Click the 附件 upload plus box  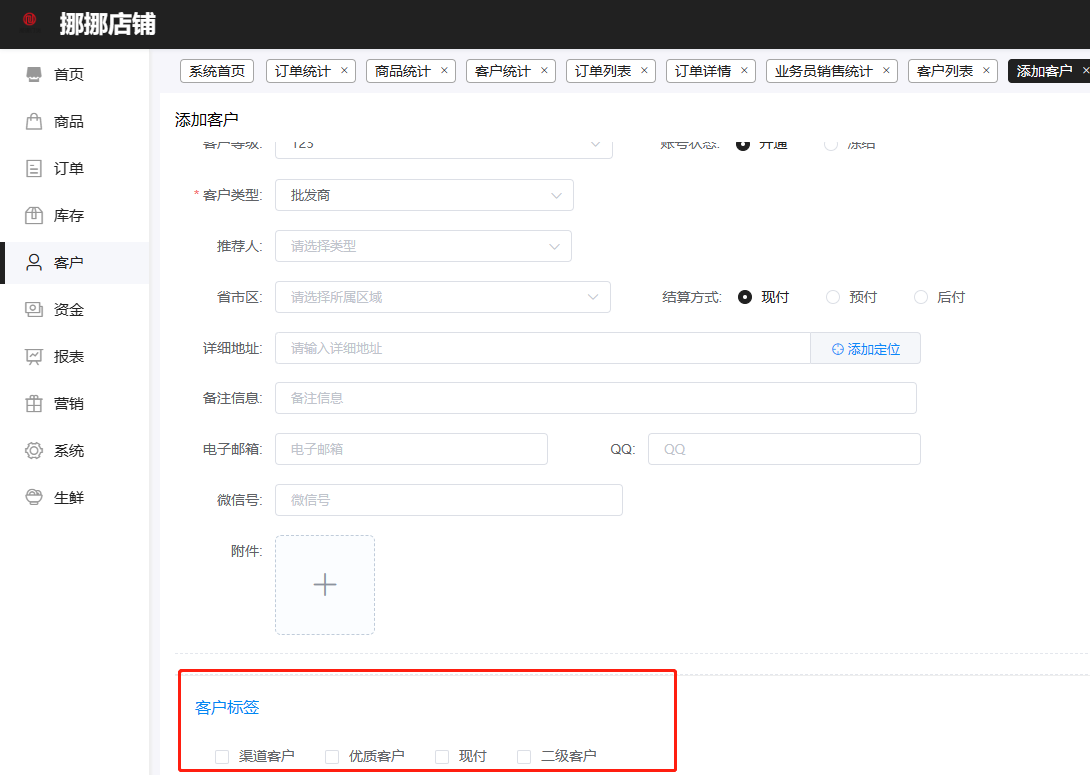(325, 585)
